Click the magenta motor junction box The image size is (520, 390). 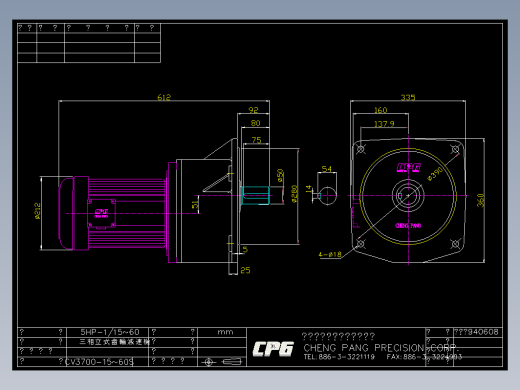(102, 214)
